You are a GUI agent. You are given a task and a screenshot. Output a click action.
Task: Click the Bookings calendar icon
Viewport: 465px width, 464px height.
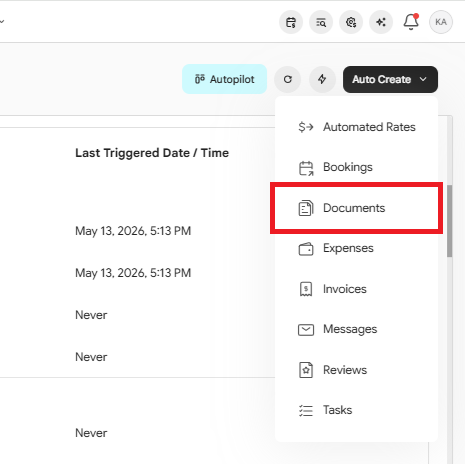(306, 168)
